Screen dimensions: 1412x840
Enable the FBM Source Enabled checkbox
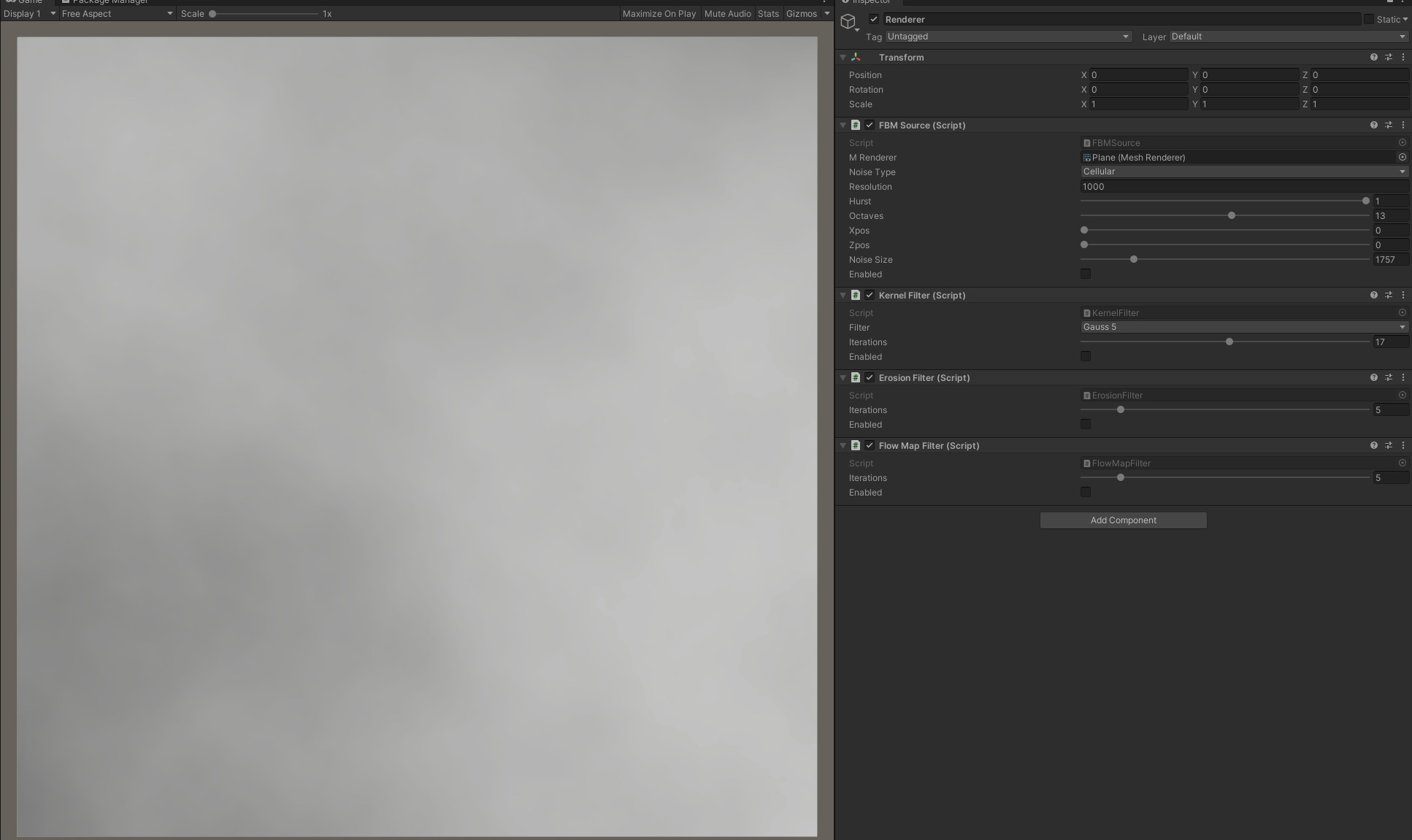click(1085, 274)
